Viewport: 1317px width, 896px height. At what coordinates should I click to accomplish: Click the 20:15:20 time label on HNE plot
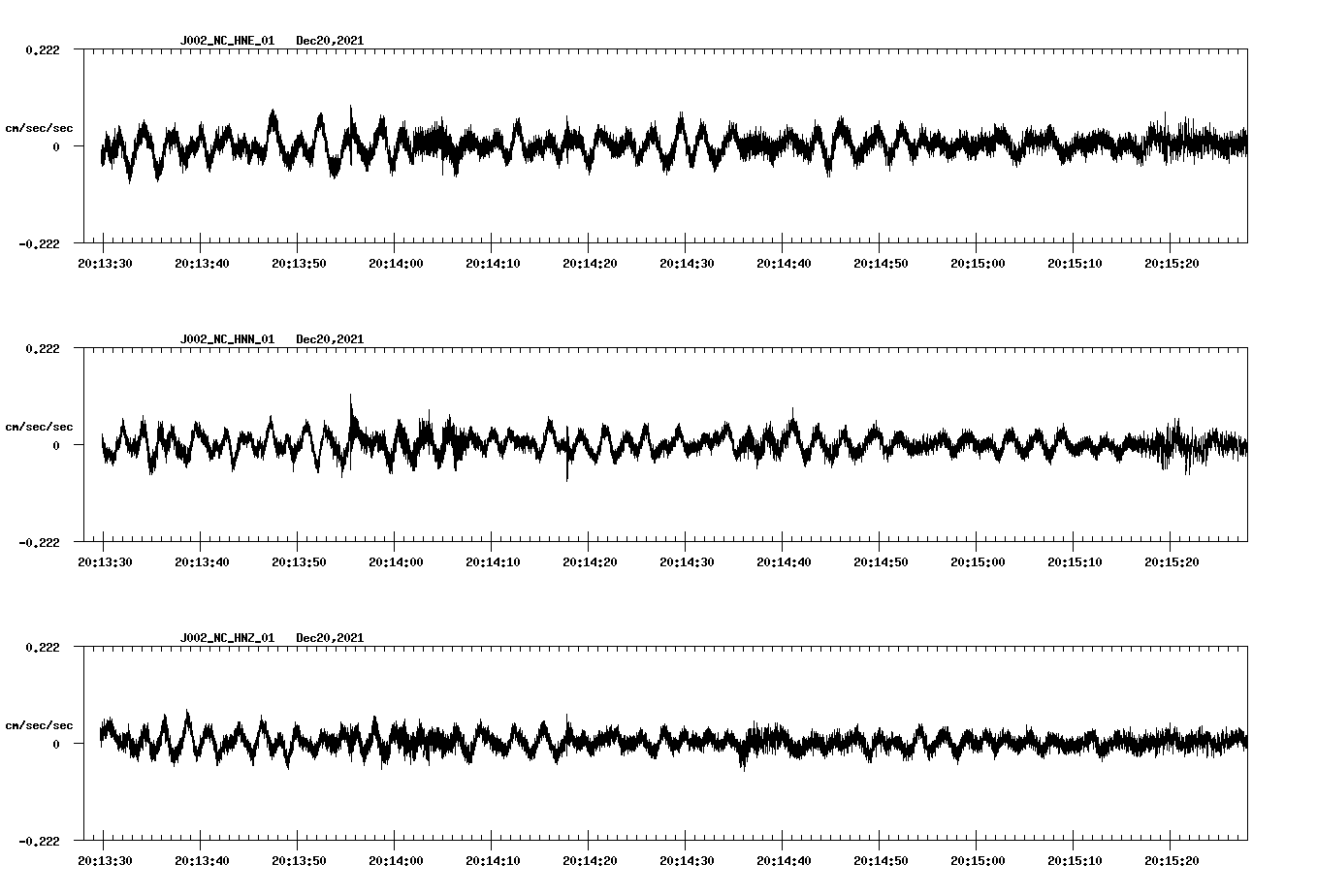pyautogui.click(x=1172, y=264)
